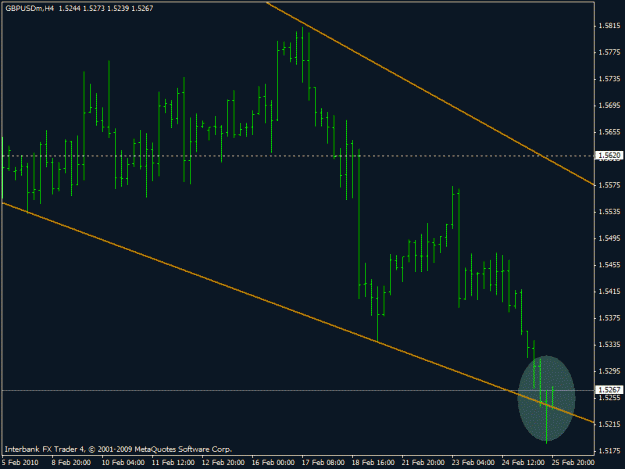The image size is (625, 469).
Task: Click the 1.5575 price axis value
Action: coord(609,185)
